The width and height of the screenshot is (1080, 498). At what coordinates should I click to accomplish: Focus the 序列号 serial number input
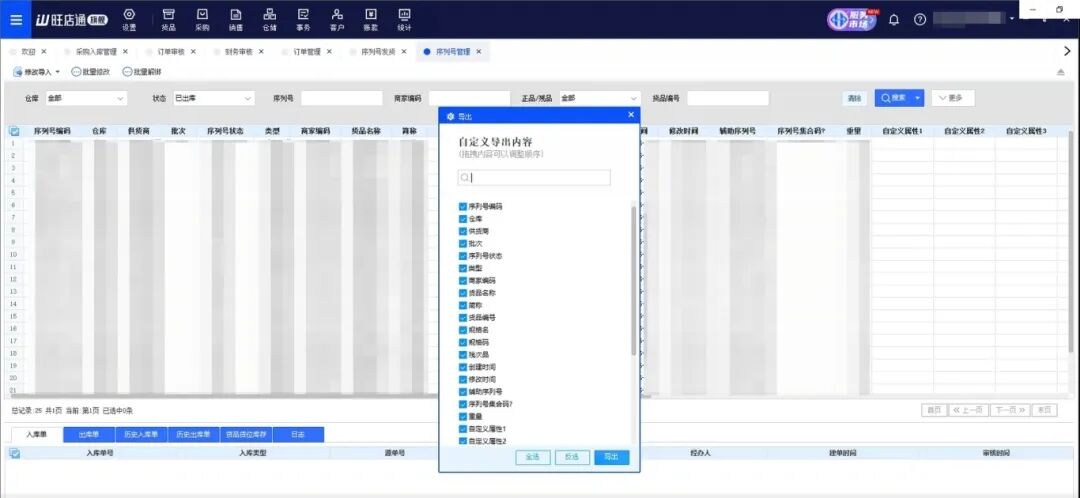pos(342,98)
